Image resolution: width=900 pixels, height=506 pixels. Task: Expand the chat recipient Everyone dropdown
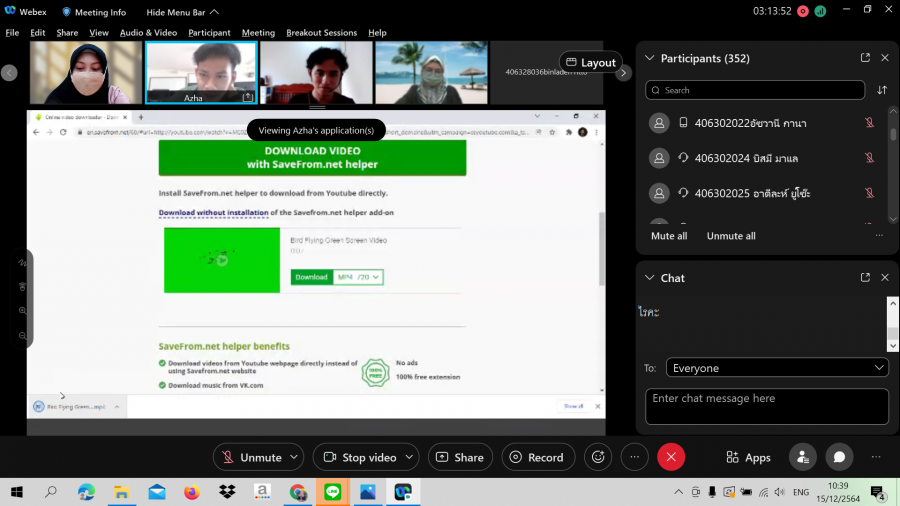[776, 368]
